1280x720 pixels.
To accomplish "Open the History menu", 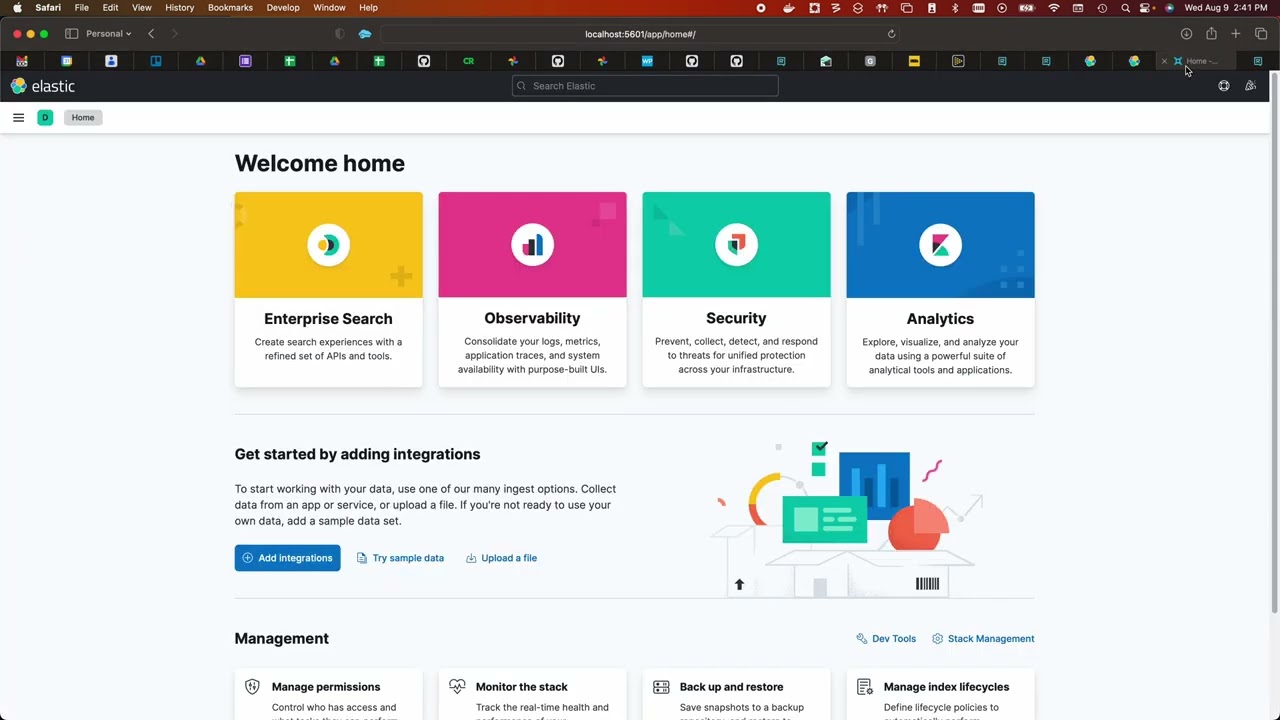I will point(180,8).
